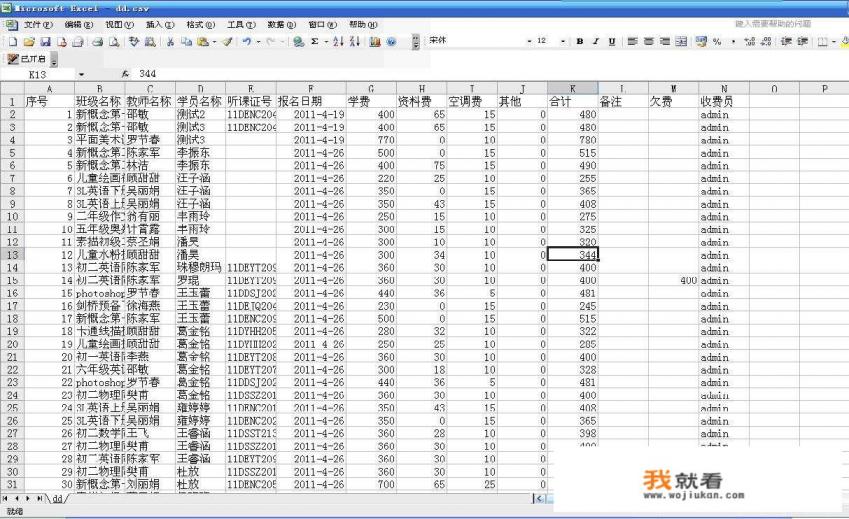Select the dd sheet tab
The image size is (849, 519).
(x=57, y=498)
